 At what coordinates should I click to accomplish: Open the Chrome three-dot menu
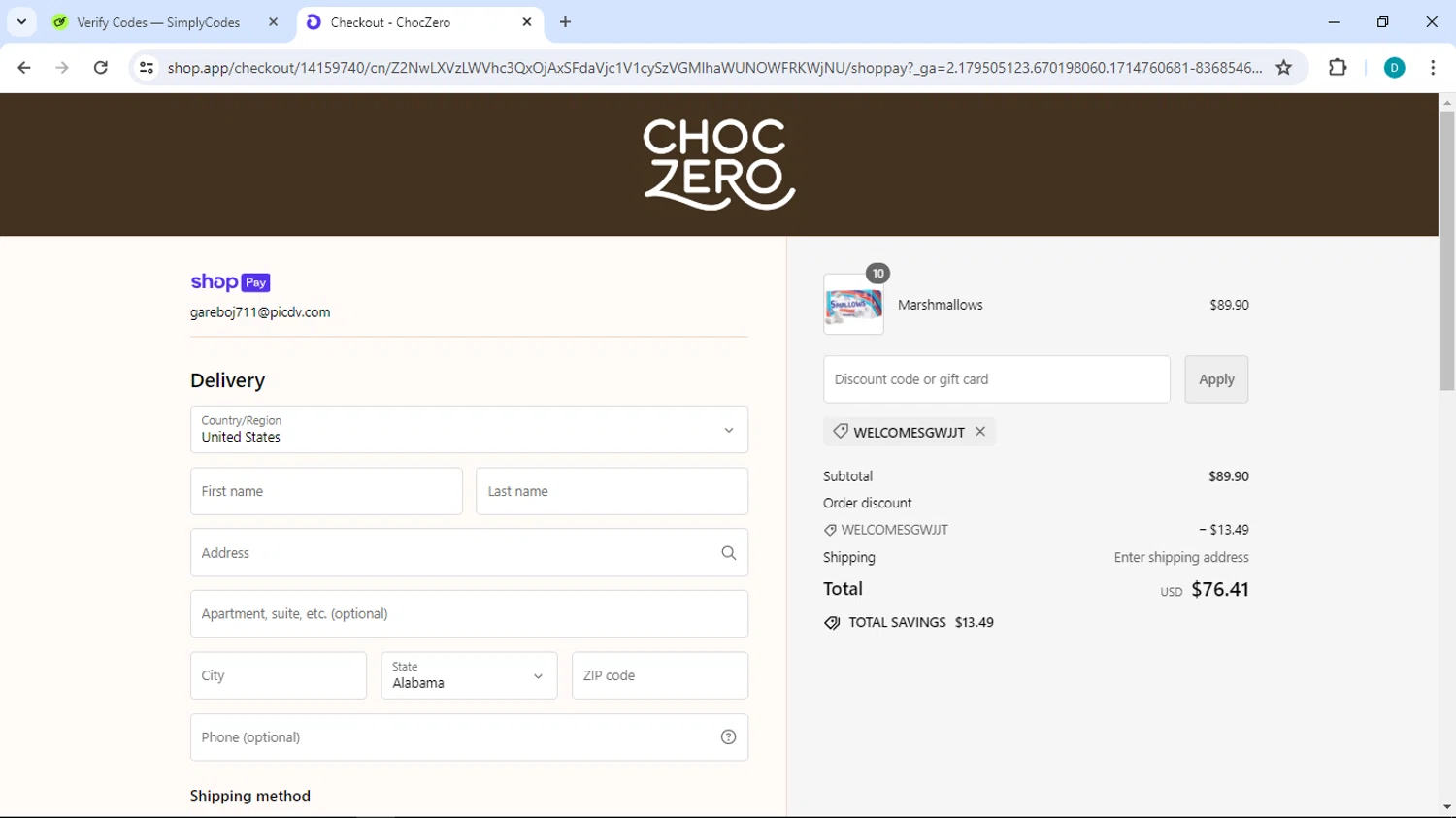[x=1433, y=68]
